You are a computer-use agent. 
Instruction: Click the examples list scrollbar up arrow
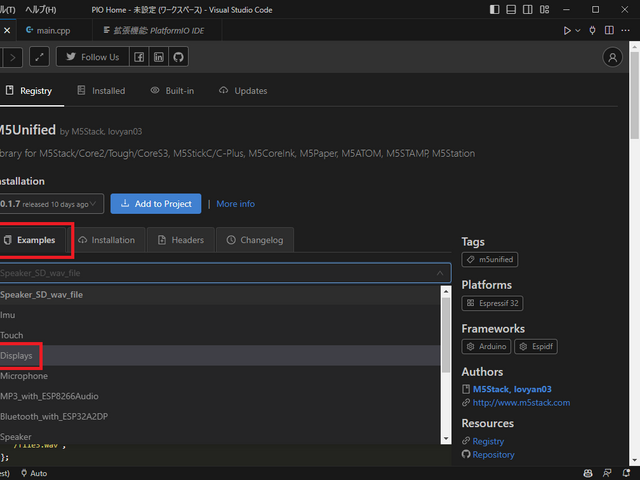click(446, 291)
